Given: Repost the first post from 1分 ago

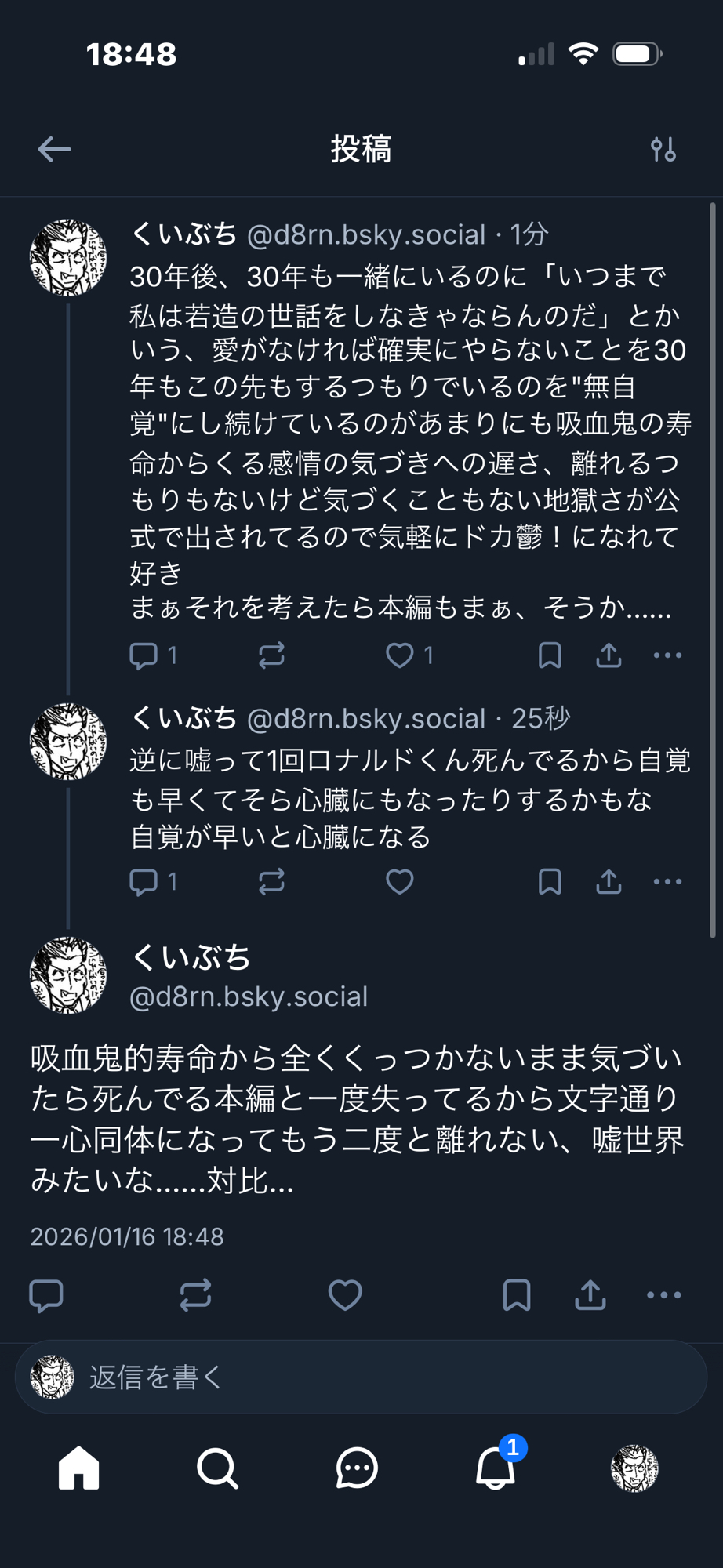Looking at the screenshot, I should (271, 655).
